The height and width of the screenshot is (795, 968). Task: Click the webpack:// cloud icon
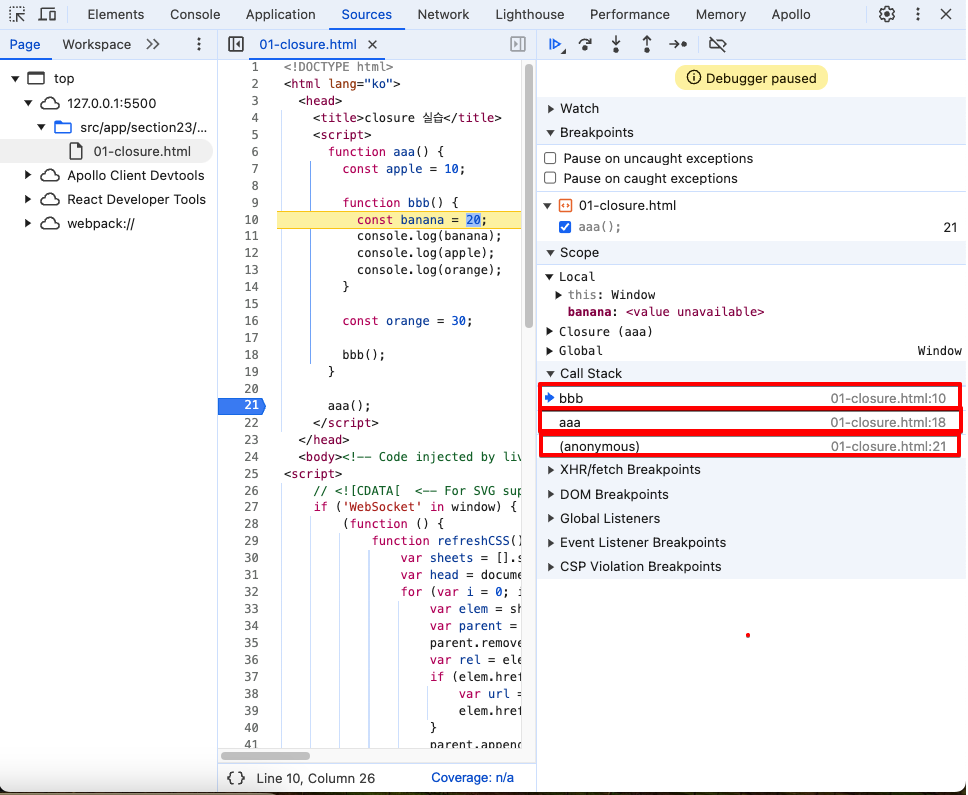pyautogui.click(x=50, y=223)
